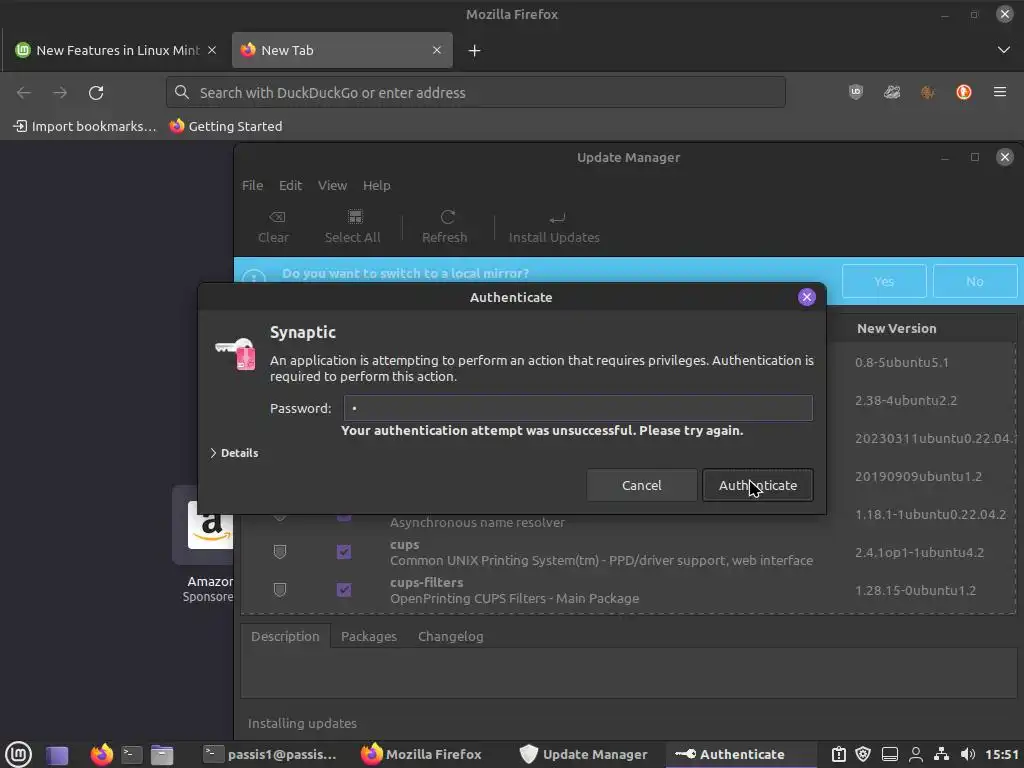This screenshot has width=1024, height=768.
Task: Click the Authenticate button
Action: [758, 485]
